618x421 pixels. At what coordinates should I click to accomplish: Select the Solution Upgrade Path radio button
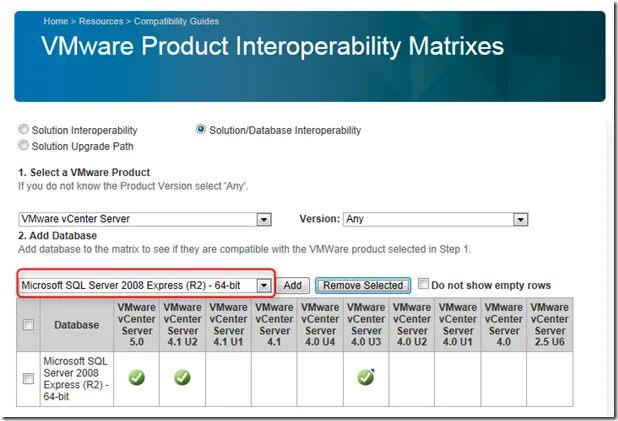pos(24,145)
